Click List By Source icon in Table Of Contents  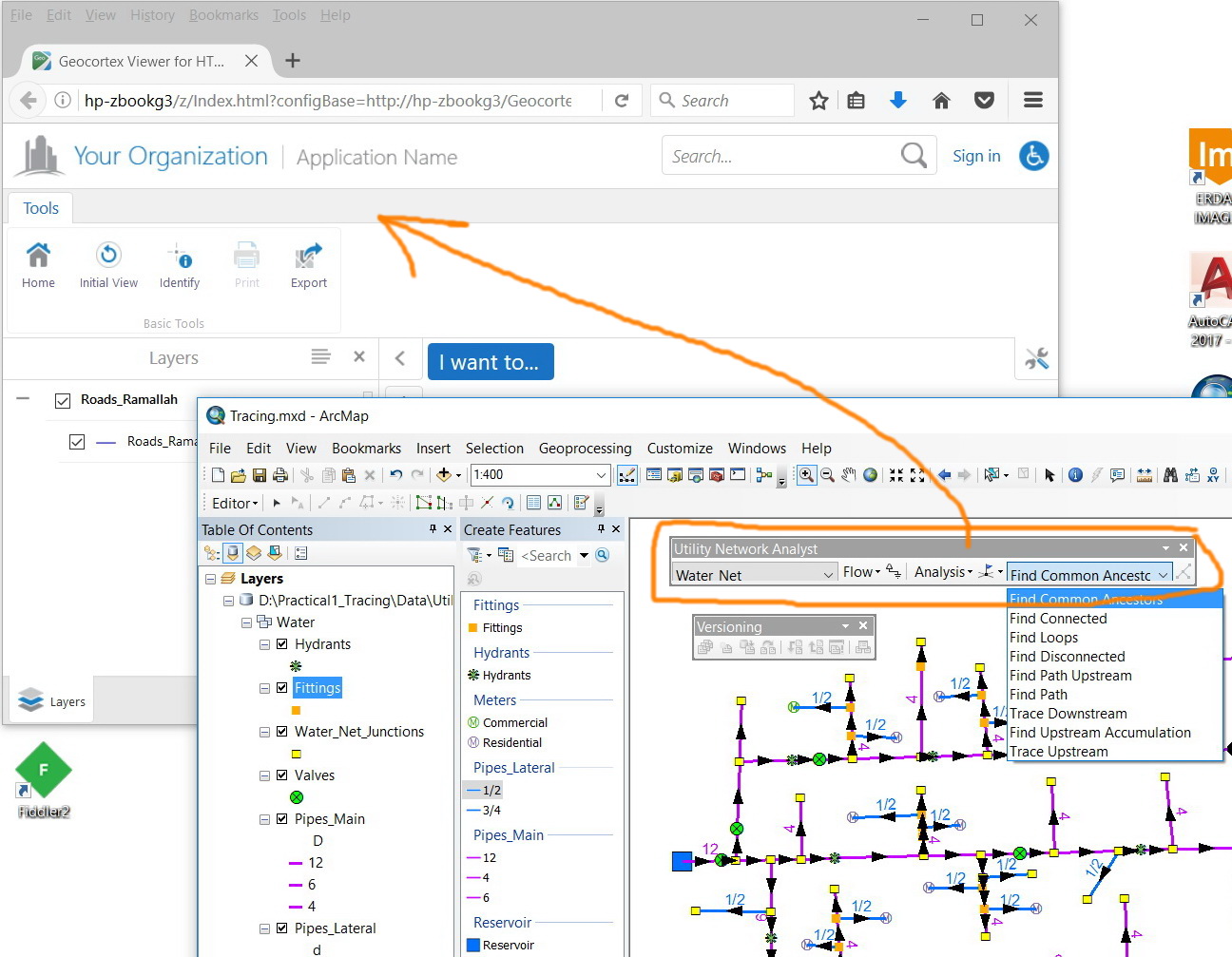pos(233,553)
